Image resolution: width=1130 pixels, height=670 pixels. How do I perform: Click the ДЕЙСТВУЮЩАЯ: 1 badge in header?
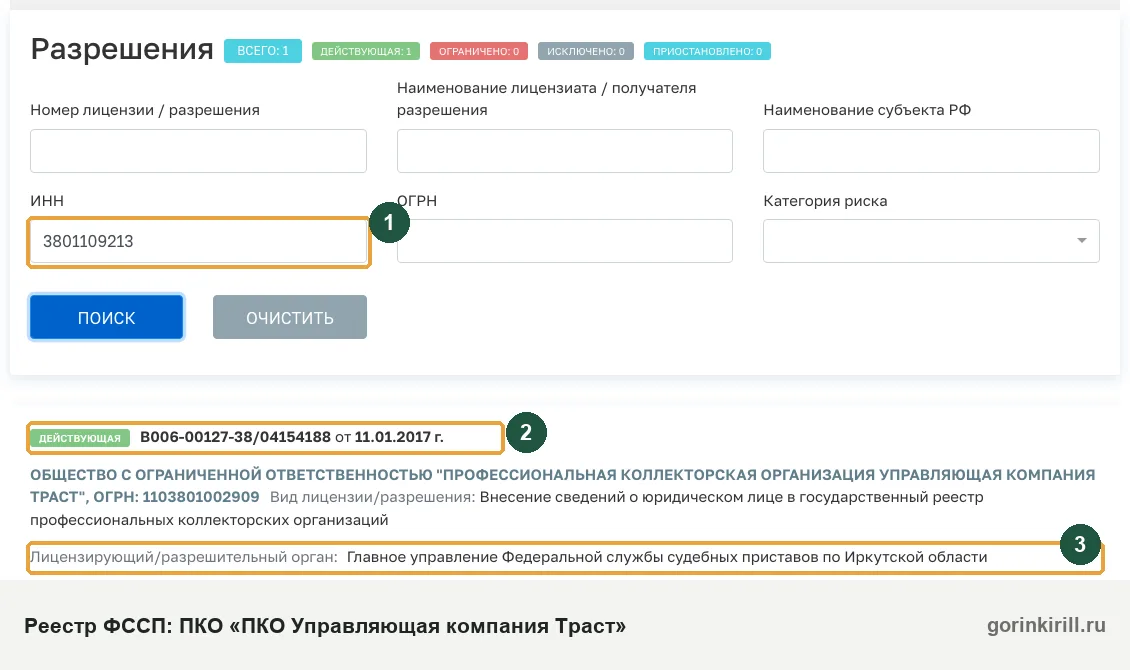[365, 51]
